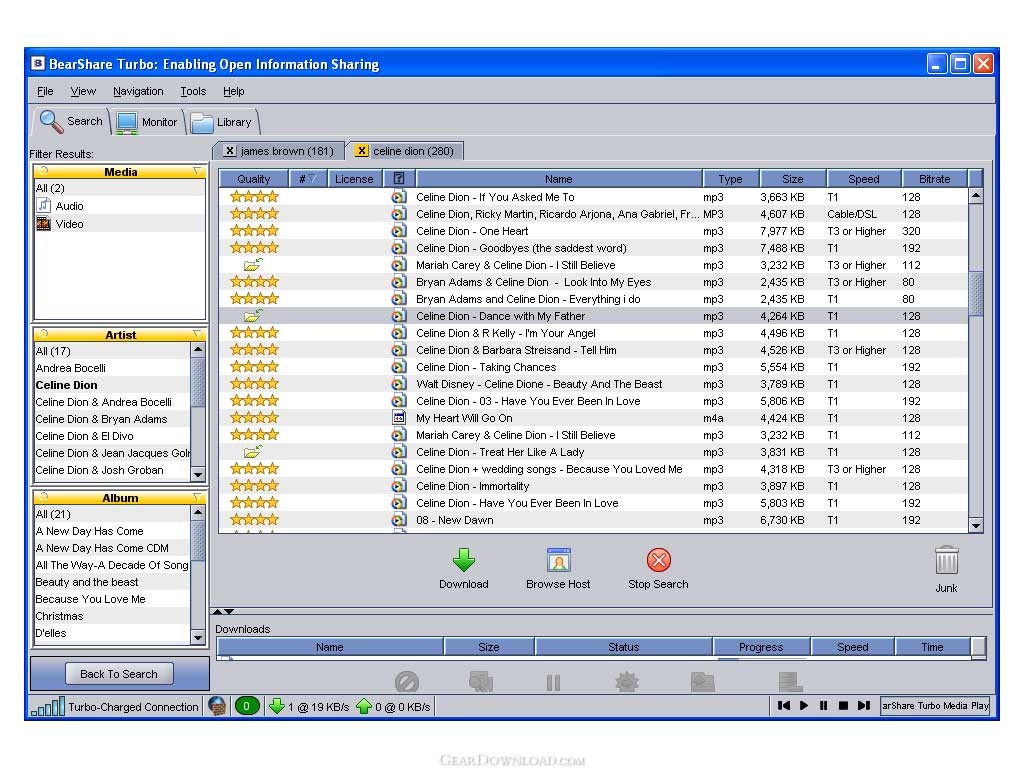Screen dimensions: 1024x768
Task: Click the results list vertical scrollbar thumb
Action: (976, 293)
